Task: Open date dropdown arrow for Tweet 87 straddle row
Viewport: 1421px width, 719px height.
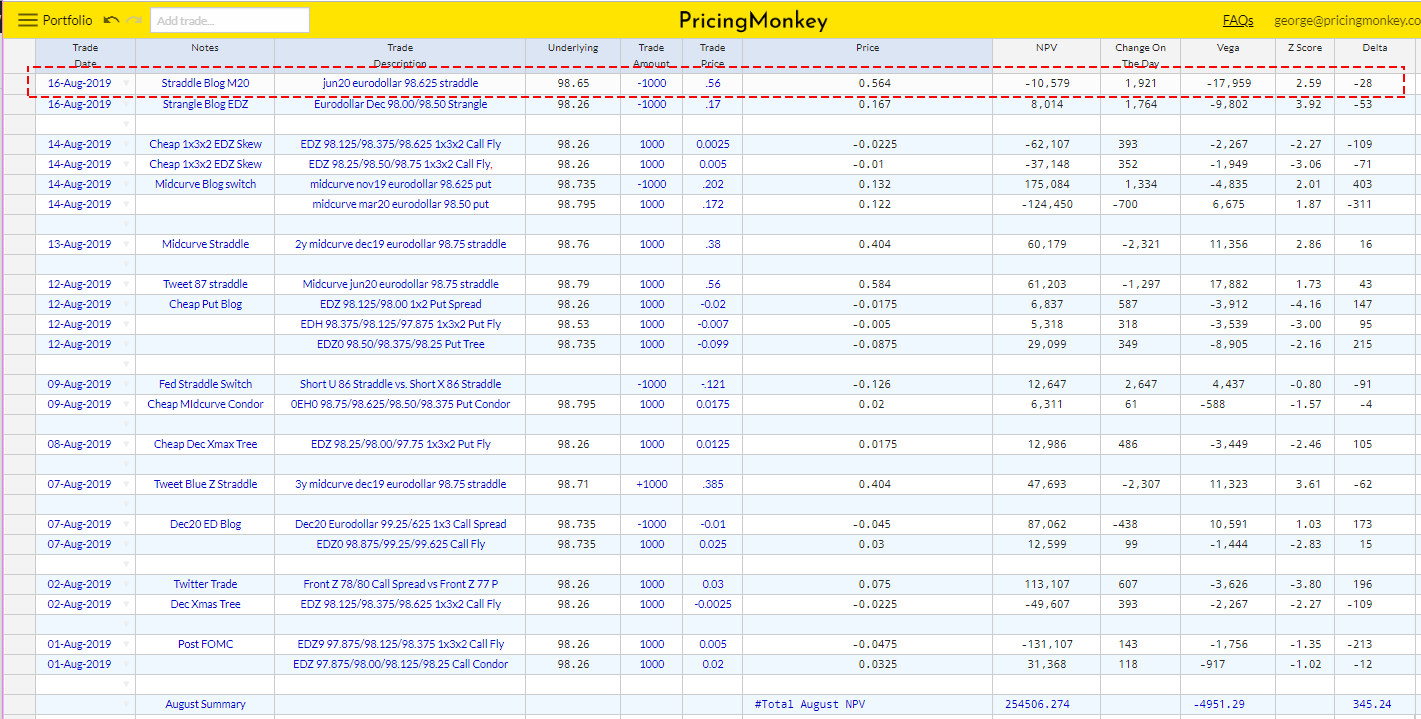Action: click(x=126, y=284)
